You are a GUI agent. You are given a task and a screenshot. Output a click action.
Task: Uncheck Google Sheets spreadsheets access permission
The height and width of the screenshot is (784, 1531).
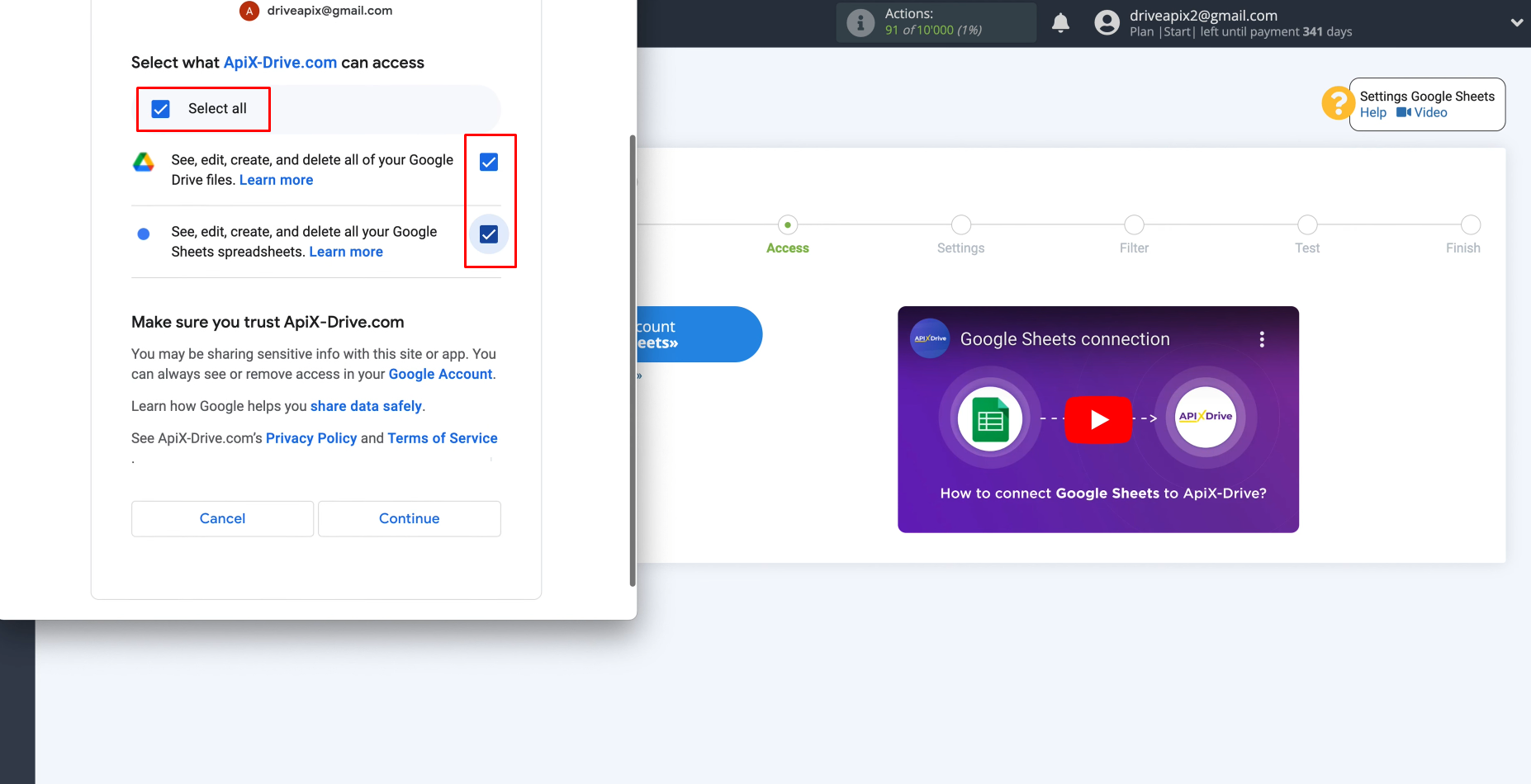coord(488,234)
